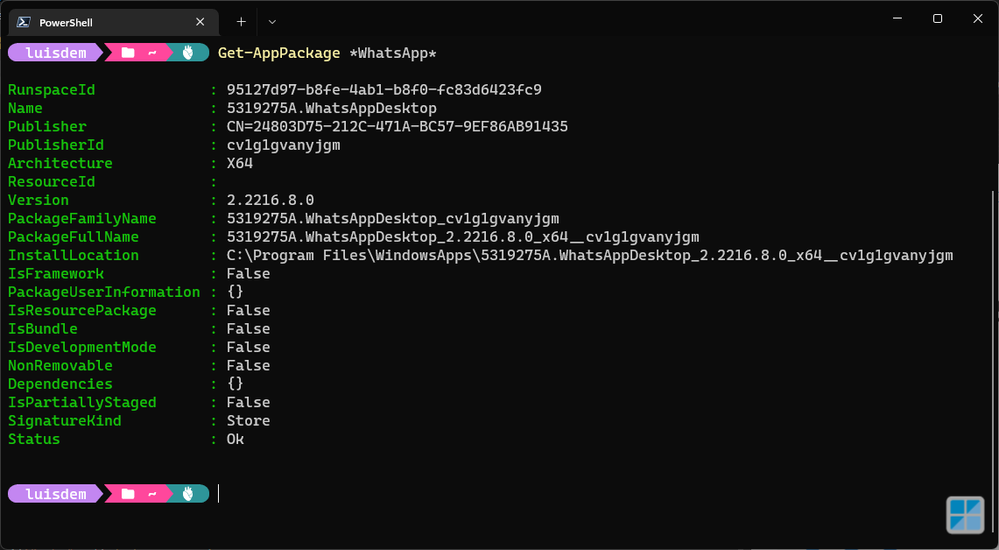Click the Windows logo watermark in the corner

click(966, 515)
